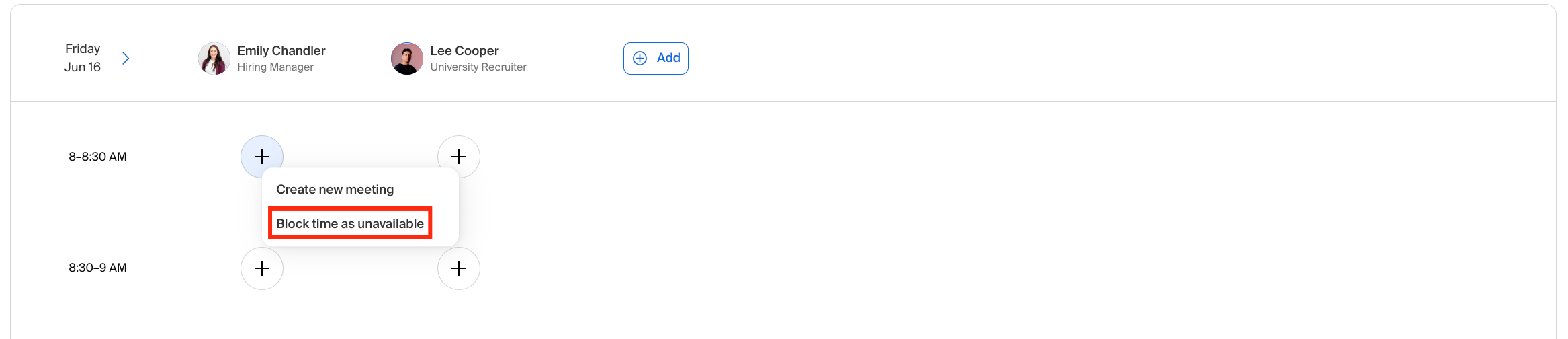The image size is (1568, 339).
Task: Click the Emily Chandler name
Action: tap(281, 51)
